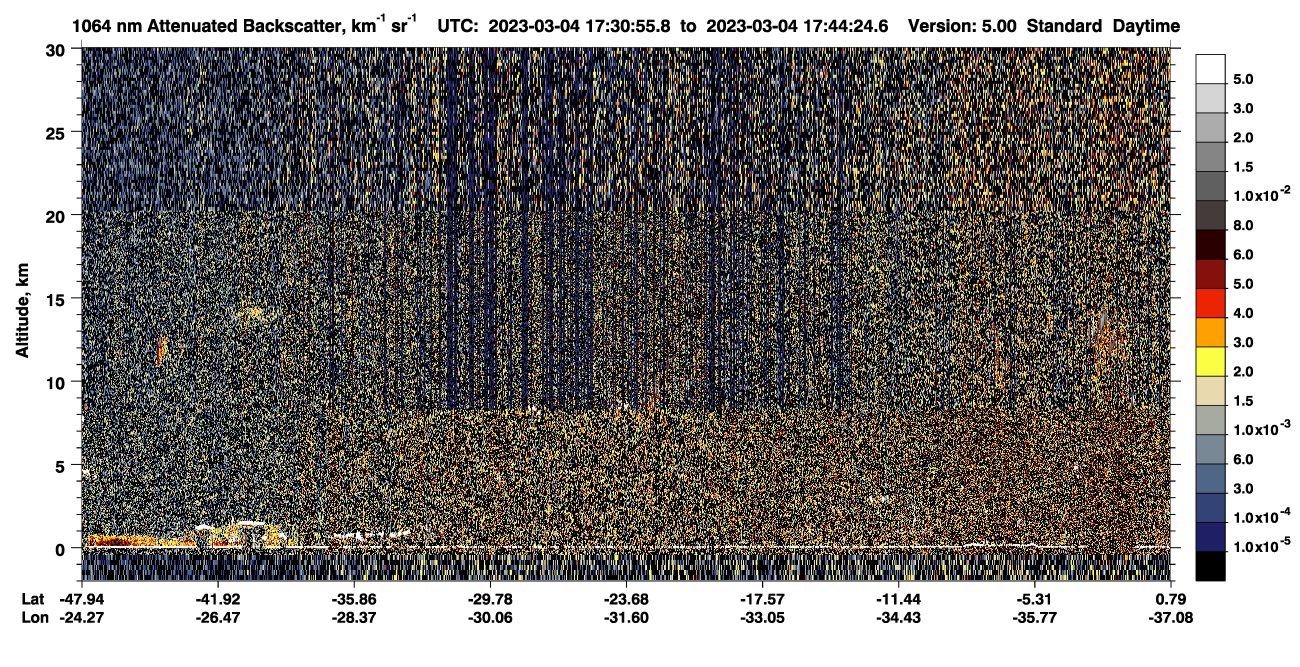The image size is (1300, 667).
Task: Click the '1.0x10-2' colorbar label
Action: tap(1261, 194)
